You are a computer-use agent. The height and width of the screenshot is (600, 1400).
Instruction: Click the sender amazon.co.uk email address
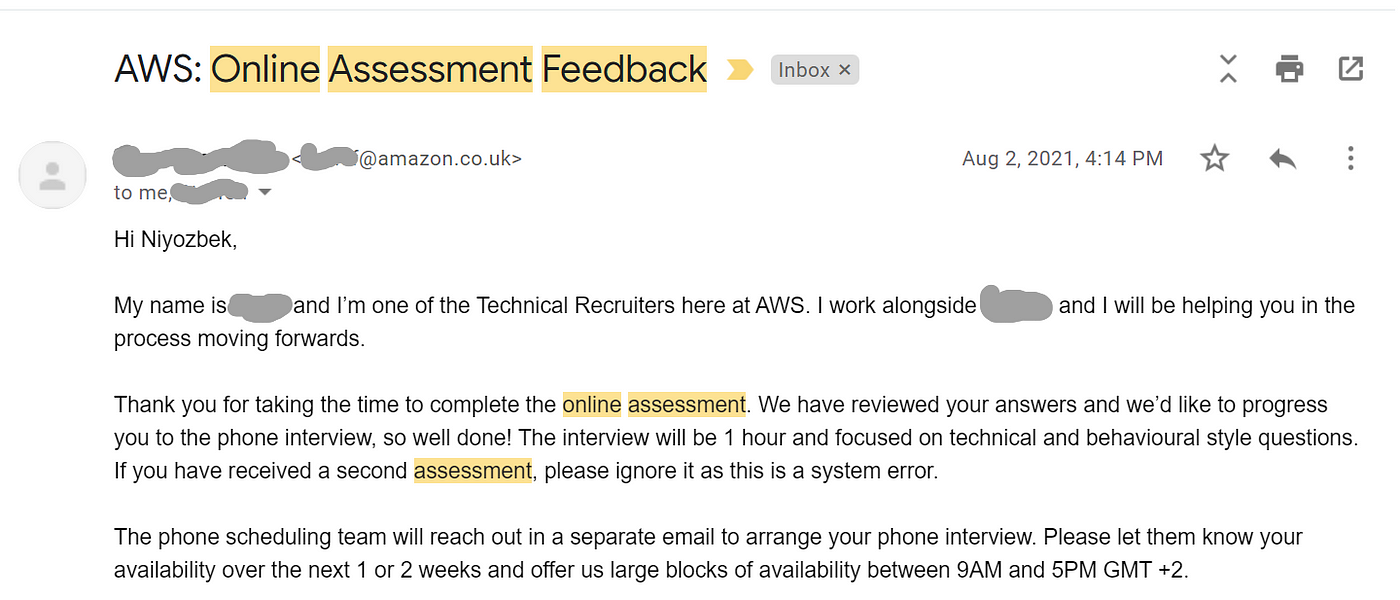tap(407, 158)
